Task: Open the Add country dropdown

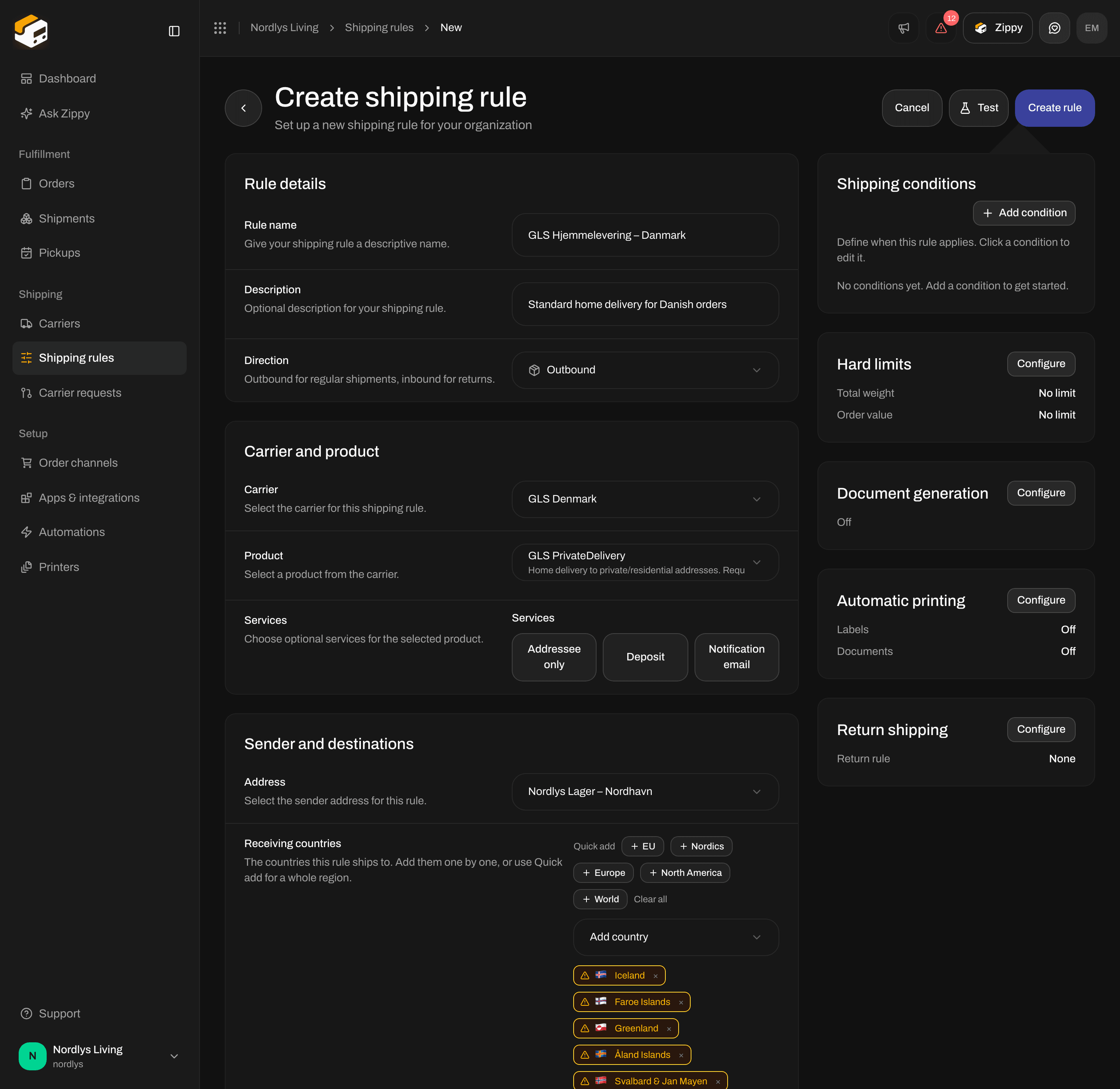Action: pyautogui.click(x=676, y=937)
